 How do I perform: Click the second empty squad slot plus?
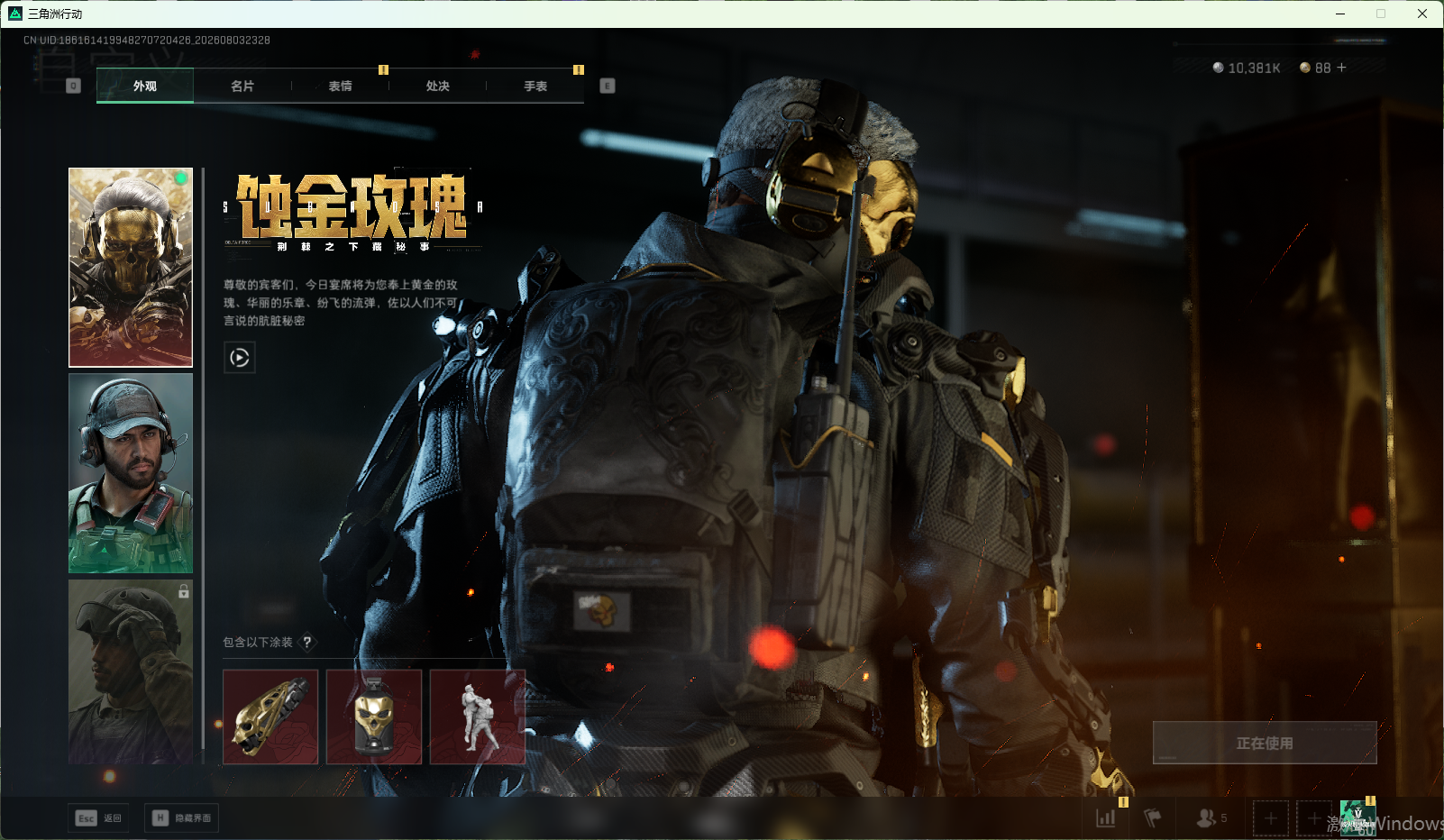pyautogui.click(x=1314, y=818)
